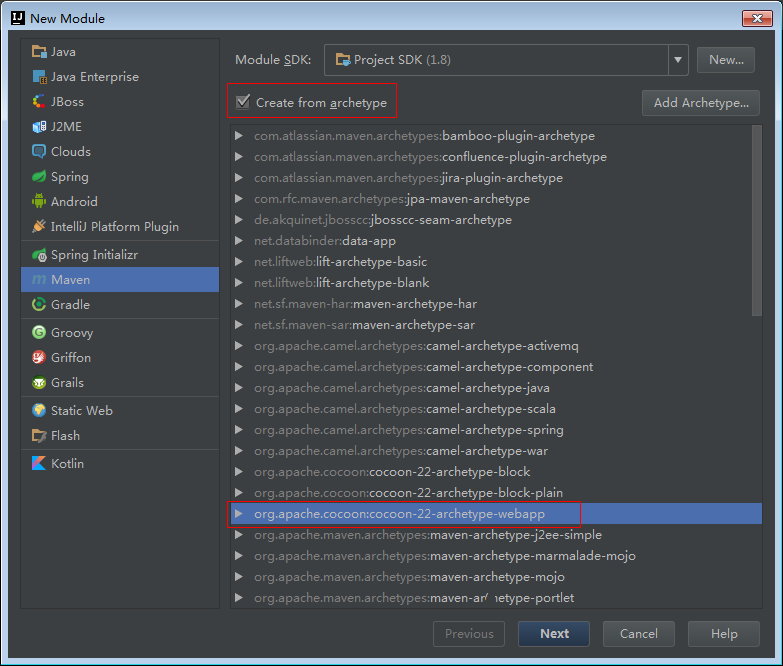Select the Groovy icon
Image resolution: width=783 pixels, height=666 pixels.
(x=39, y=333)
